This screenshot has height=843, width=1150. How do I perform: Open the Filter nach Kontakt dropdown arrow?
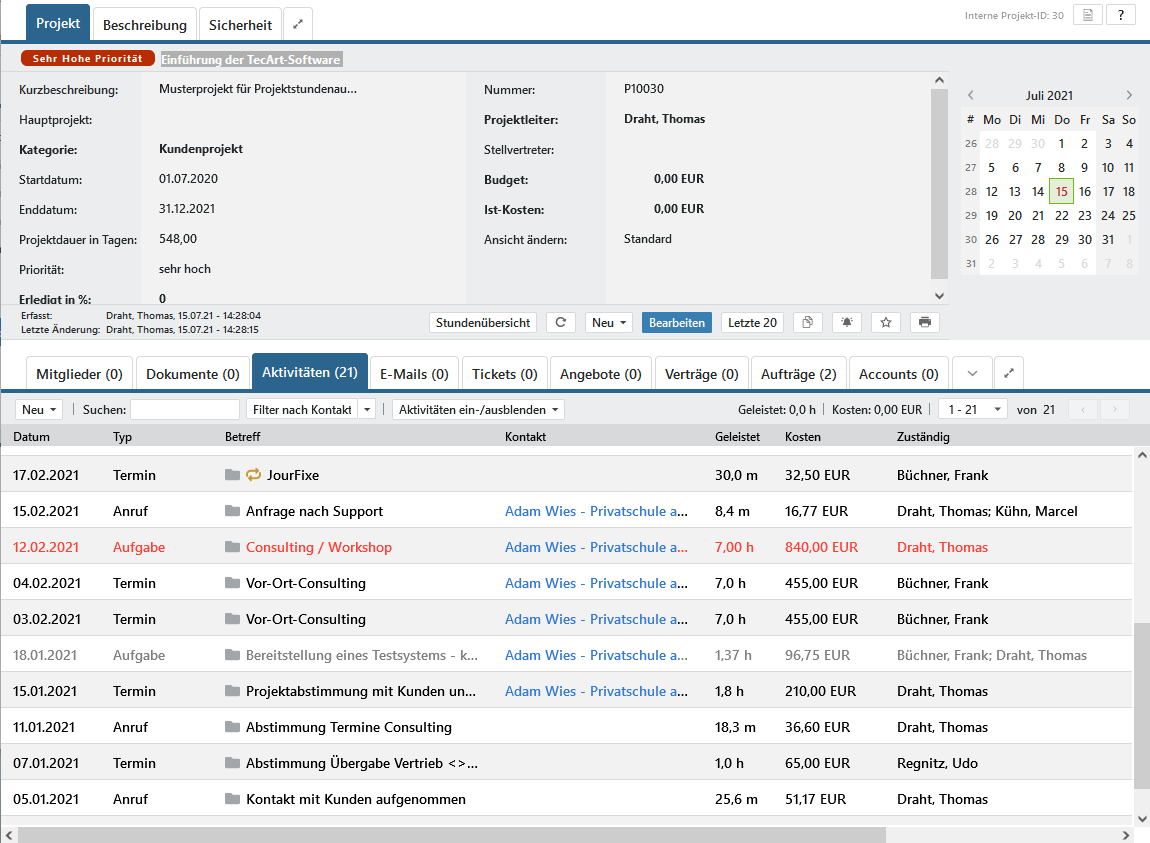click(367, 409)
